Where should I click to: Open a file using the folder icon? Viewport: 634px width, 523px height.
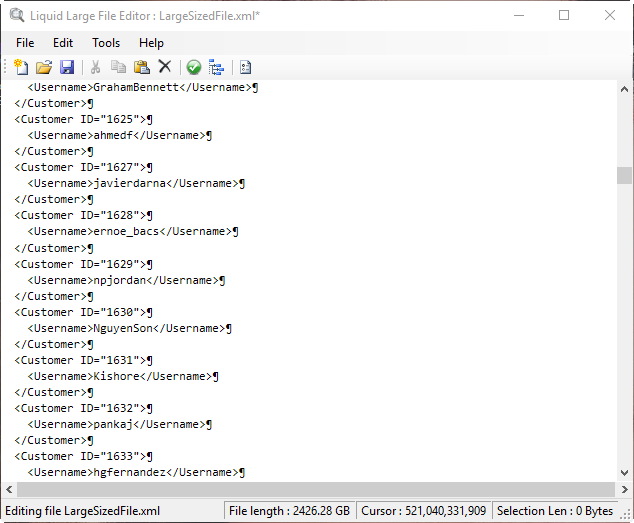point(44,67)
